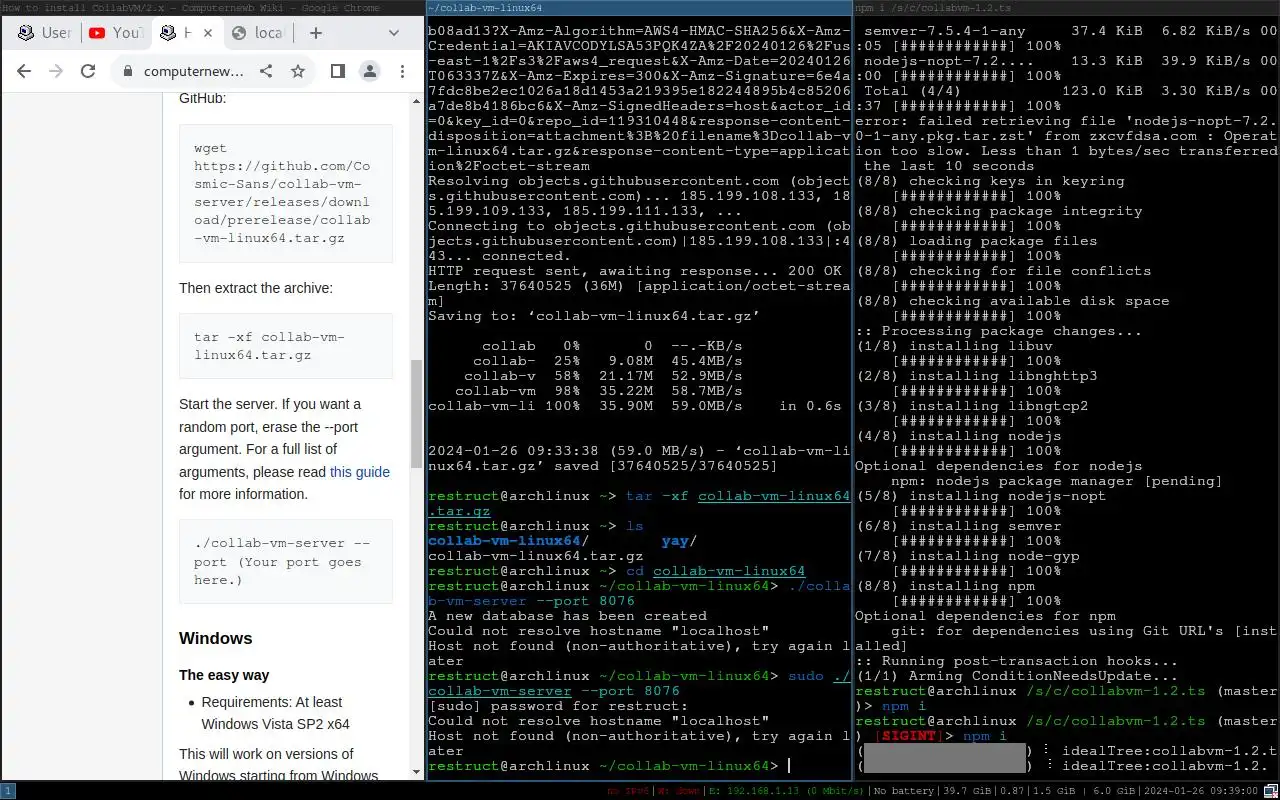Screen dimensions: 1280x800
Task: Select the active Computernewb wiki tab
Action: 186,33
